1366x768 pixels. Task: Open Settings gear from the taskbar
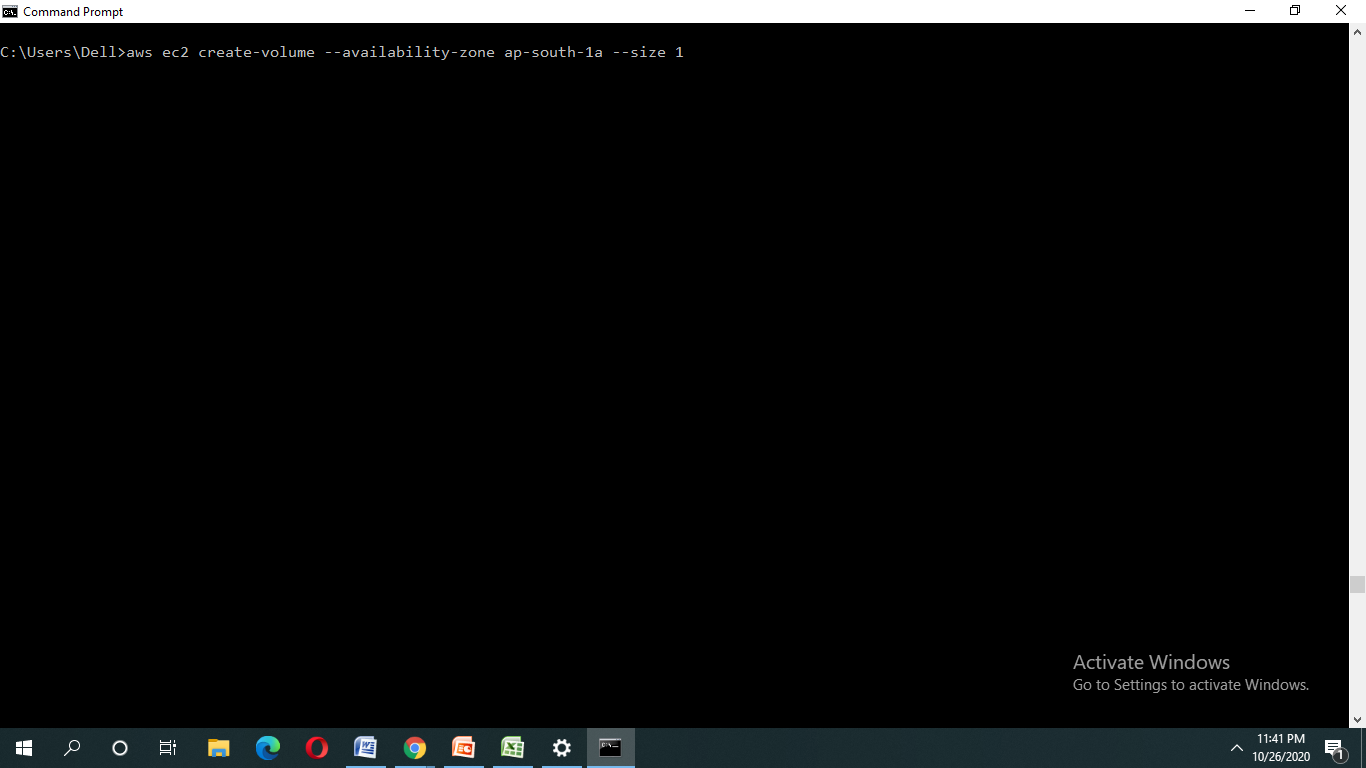click(x=561, y=747)
